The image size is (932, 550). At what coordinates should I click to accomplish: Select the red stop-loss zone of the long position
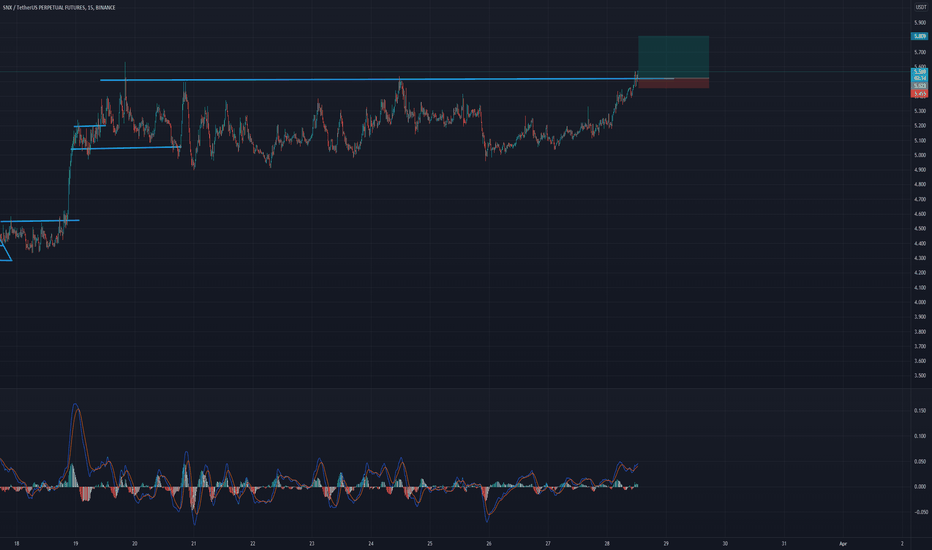(673, 83)
